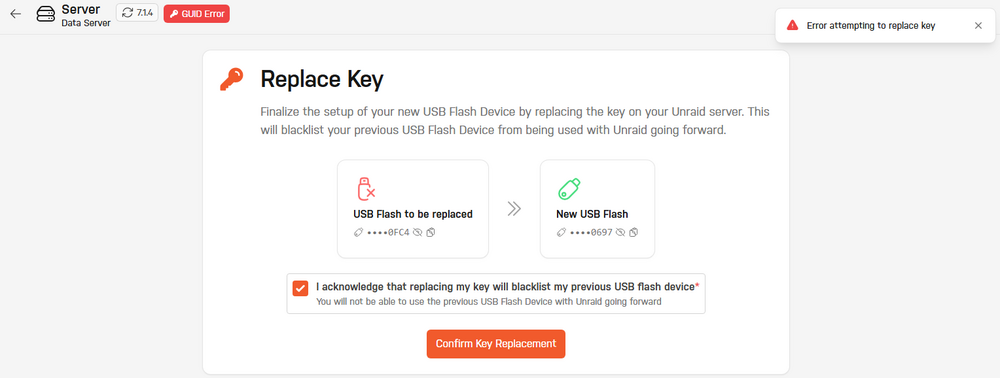Reveal hidden GUID ending 0FC4
Viewport: 1000px width, 378px height.
(x=418, y=233)
